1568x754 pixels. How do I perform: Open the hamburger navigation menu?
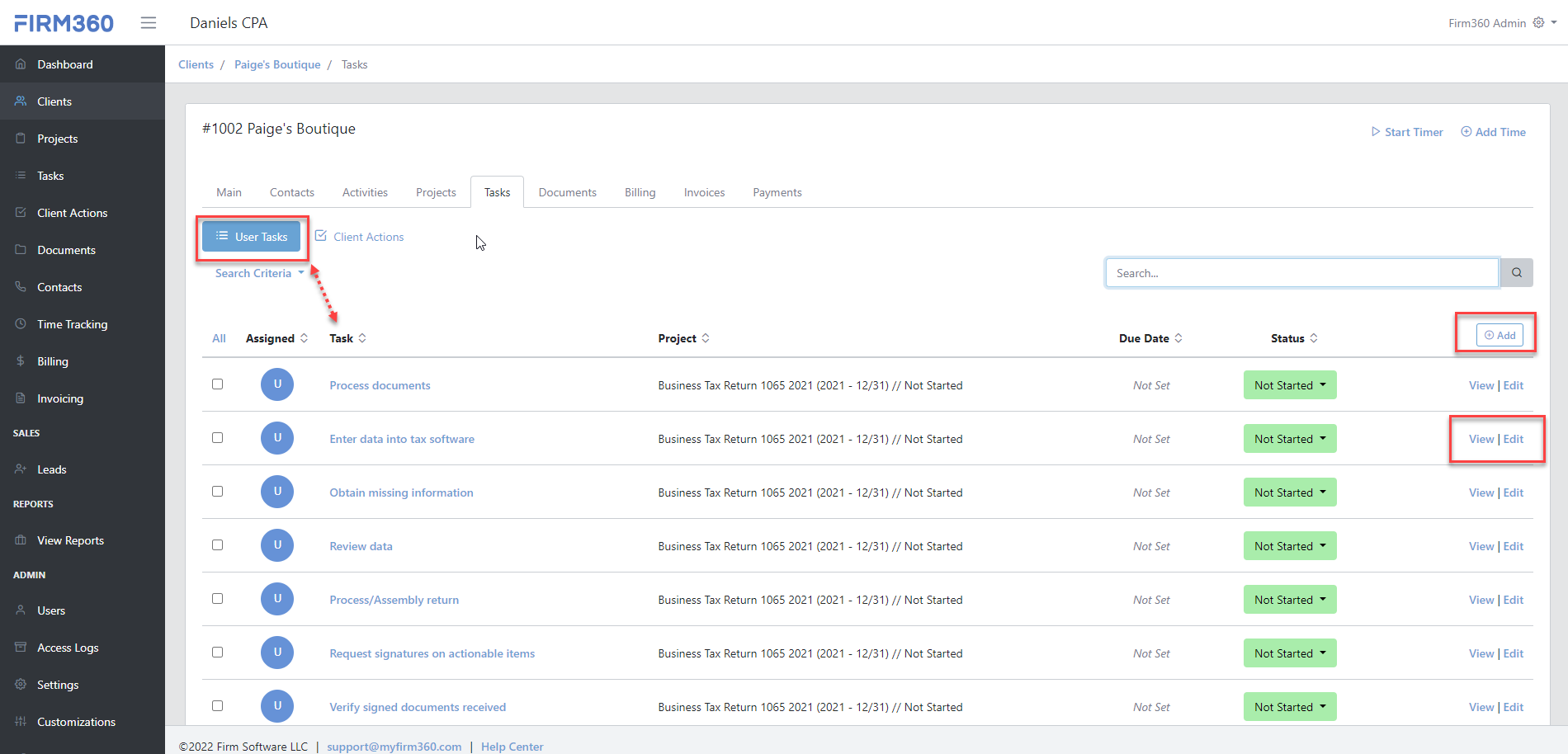point(149,22)
